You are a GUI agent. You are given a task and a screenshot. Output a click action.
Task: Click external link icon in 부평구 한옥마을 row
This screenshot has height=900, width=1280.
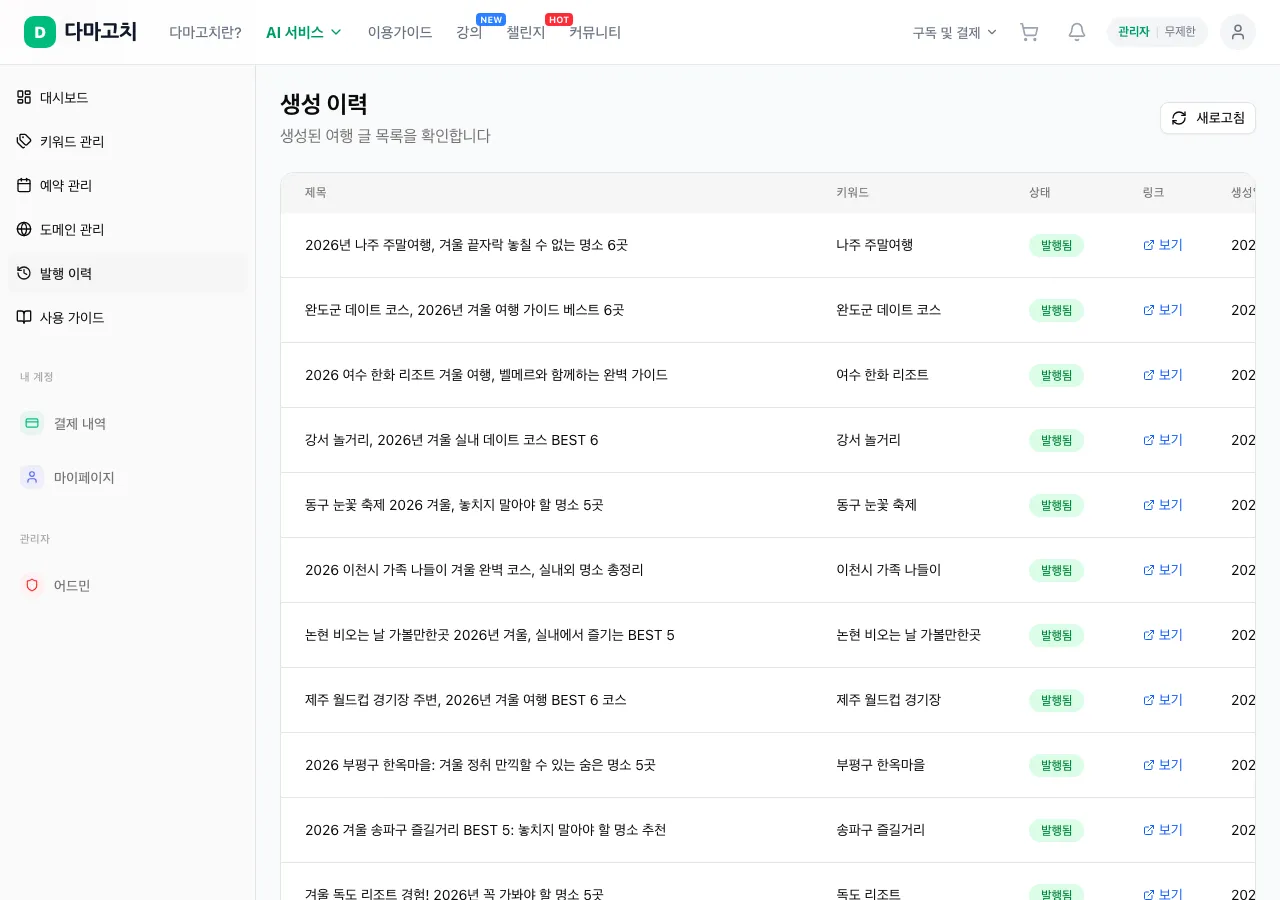coord(1149,765)
